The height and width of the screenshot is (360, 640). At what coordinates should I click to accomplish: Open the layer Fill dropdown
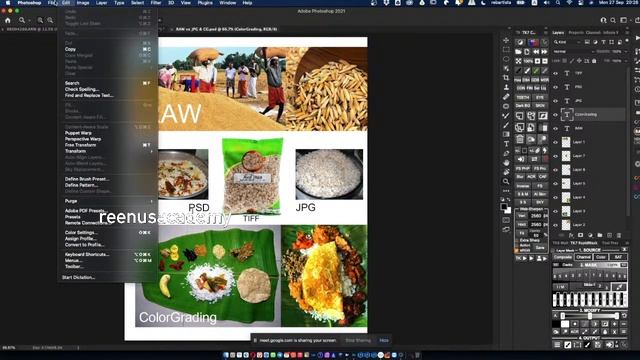[625, 61]
